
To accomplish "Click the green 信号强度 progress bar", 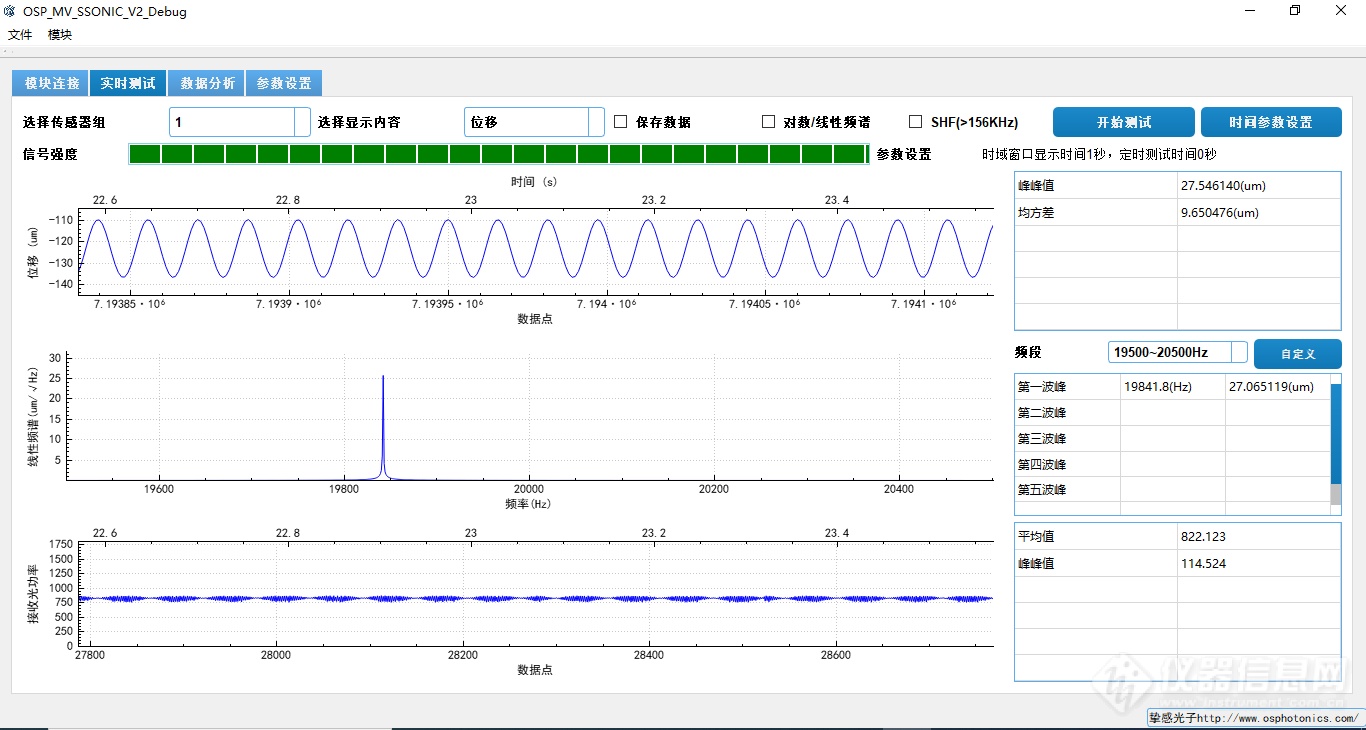I will coord(499,154).
